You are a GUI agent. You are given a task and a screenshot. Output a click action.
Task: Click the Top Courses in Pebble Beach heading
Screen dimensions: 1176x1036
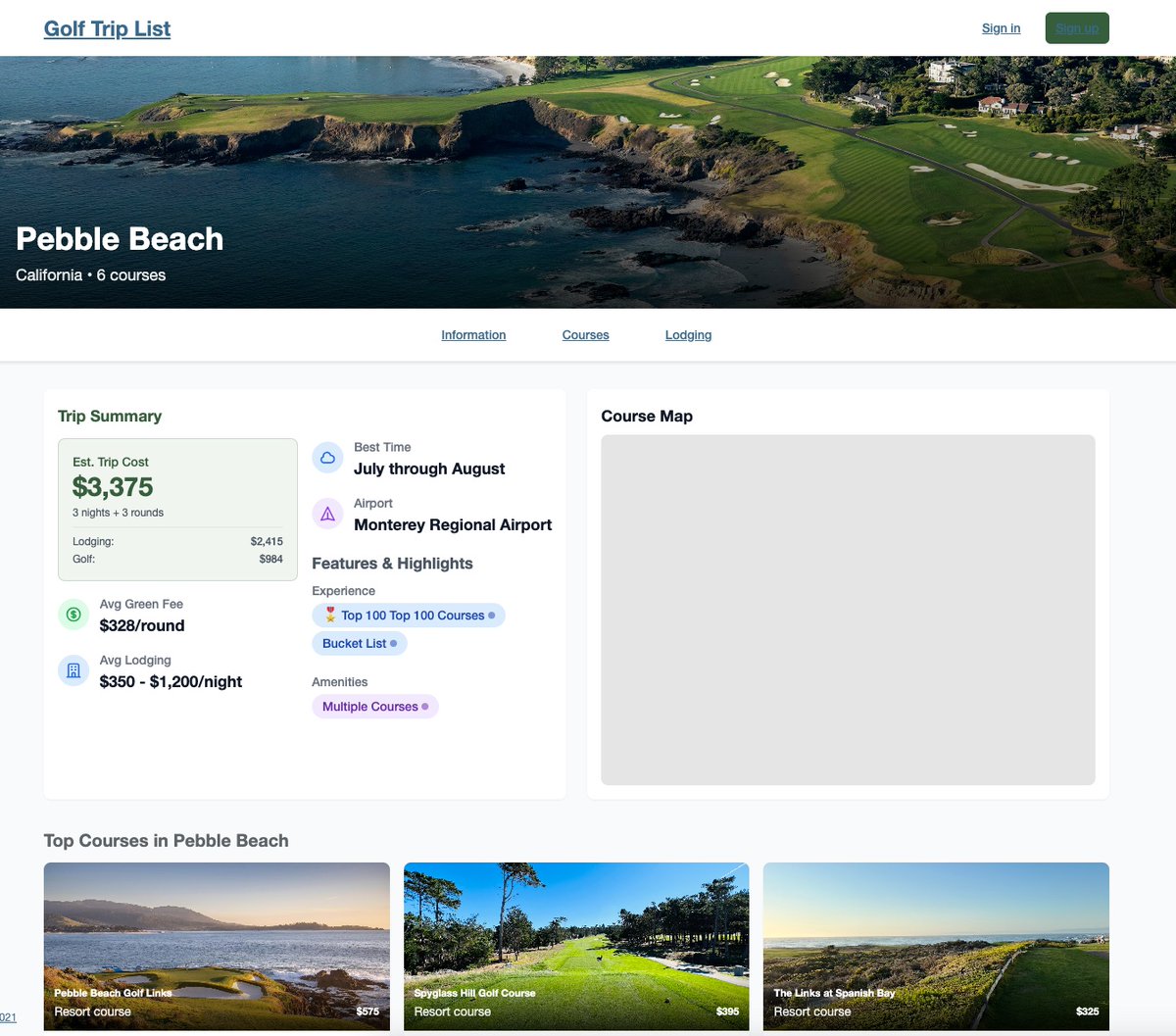coord(167,841)
